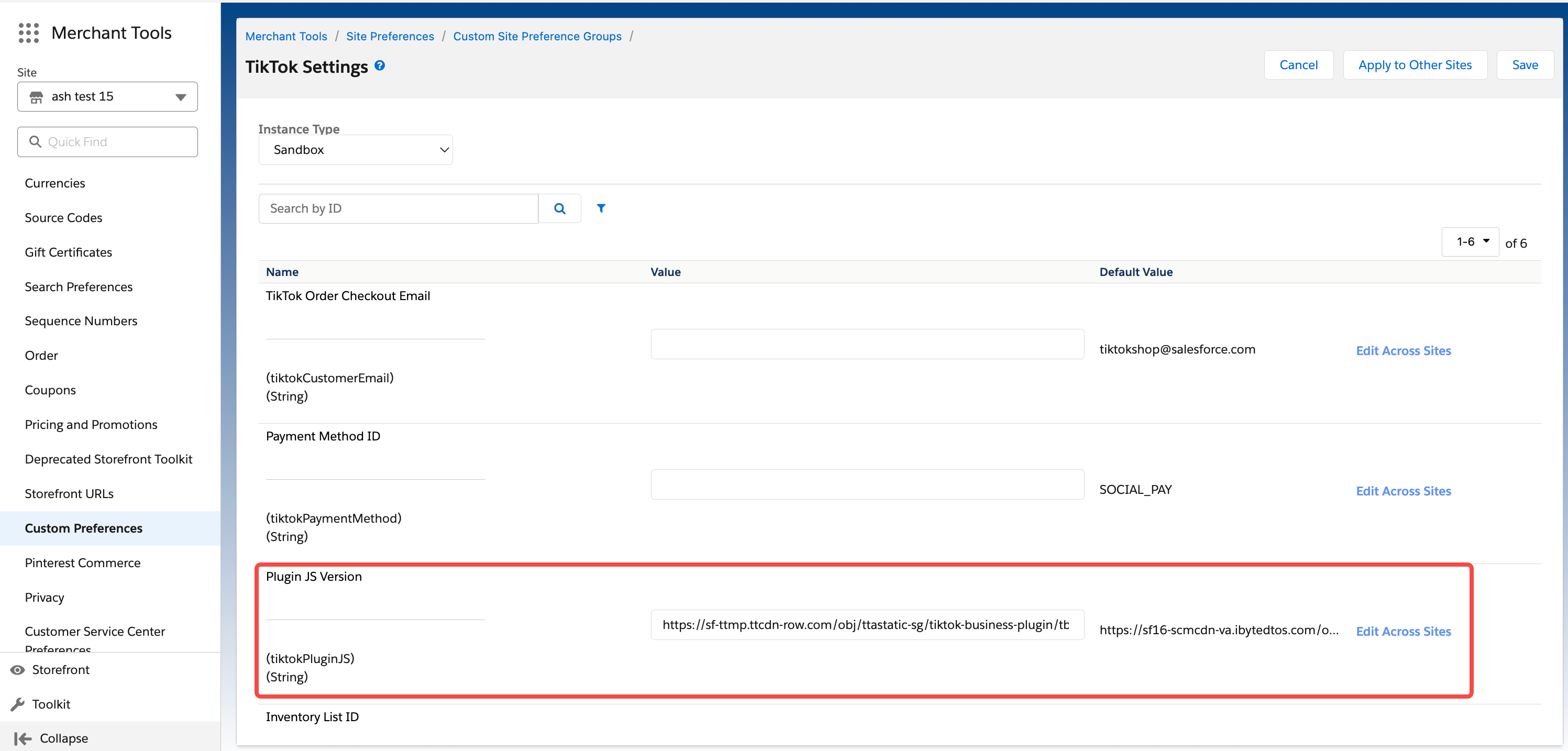Click the storefront icon in Site selector

[x=37, y=97]
